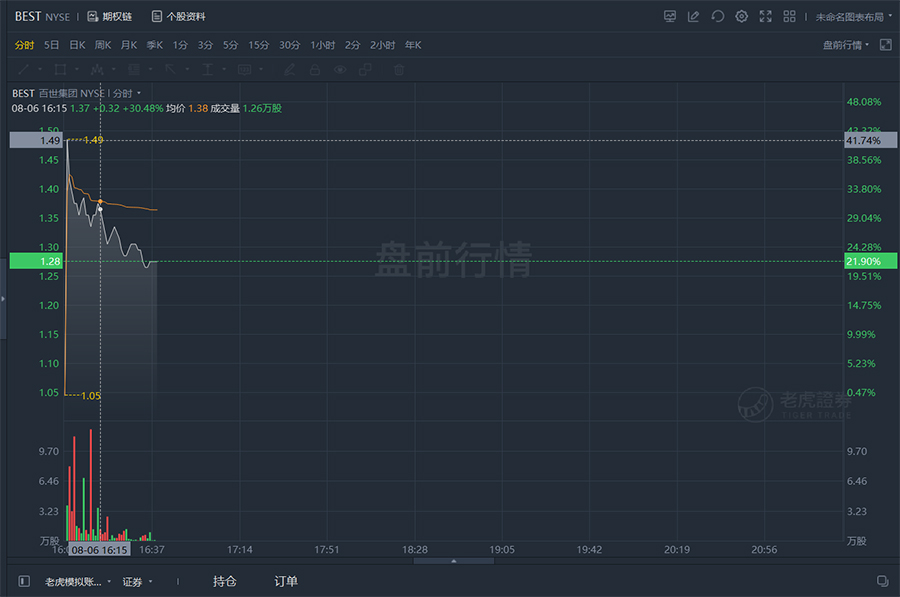The width and height of the screenshot is (900, 597).
Task: Expand the Fibonacci tool options arrow
Action: coord(150,69)
